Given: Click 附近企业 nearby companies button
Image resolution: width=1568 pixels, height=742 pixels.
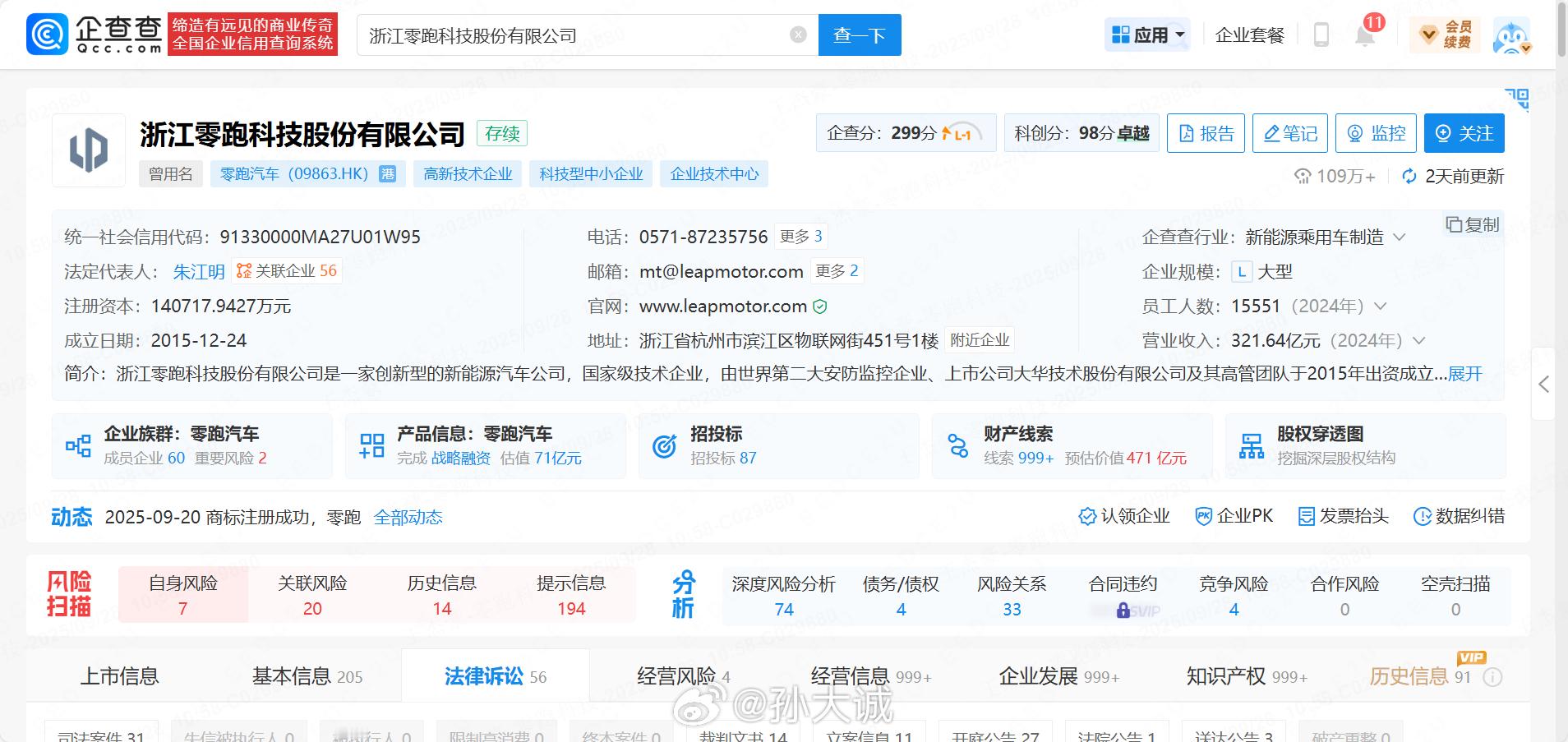Looking at the screenshot, I should [x=980, y=340].
